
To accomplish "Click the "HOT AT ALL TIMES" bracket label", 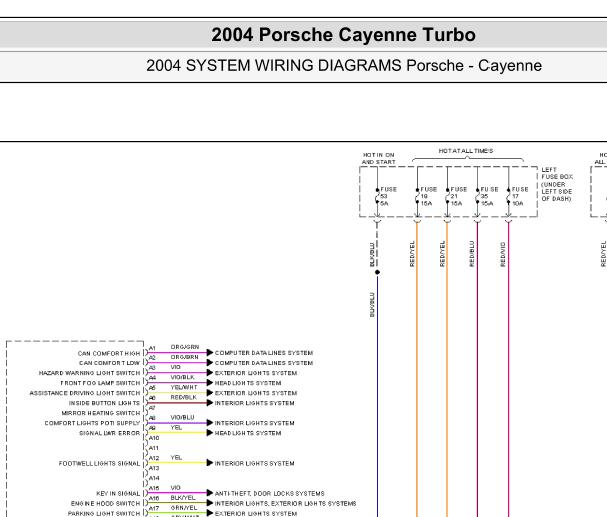I will click(466, 151).
